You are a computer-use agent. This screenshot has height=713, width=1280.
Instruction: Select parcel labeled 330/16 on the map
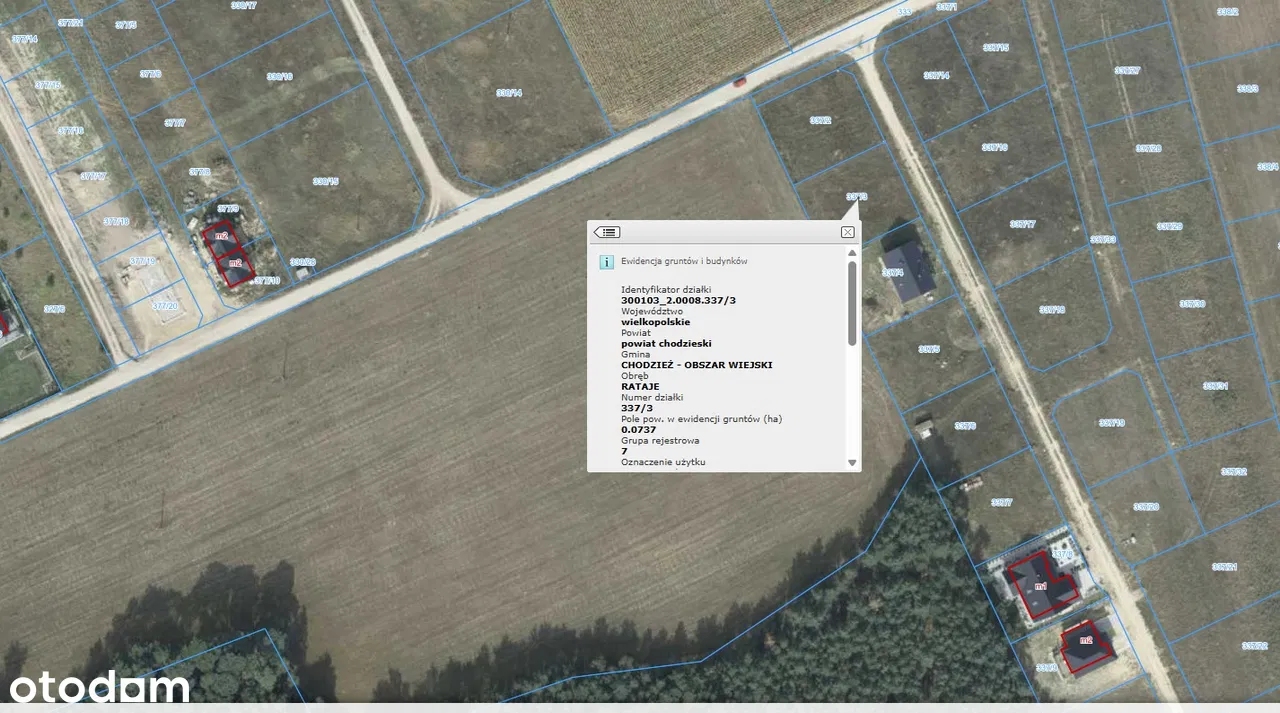tap(279, 77)
